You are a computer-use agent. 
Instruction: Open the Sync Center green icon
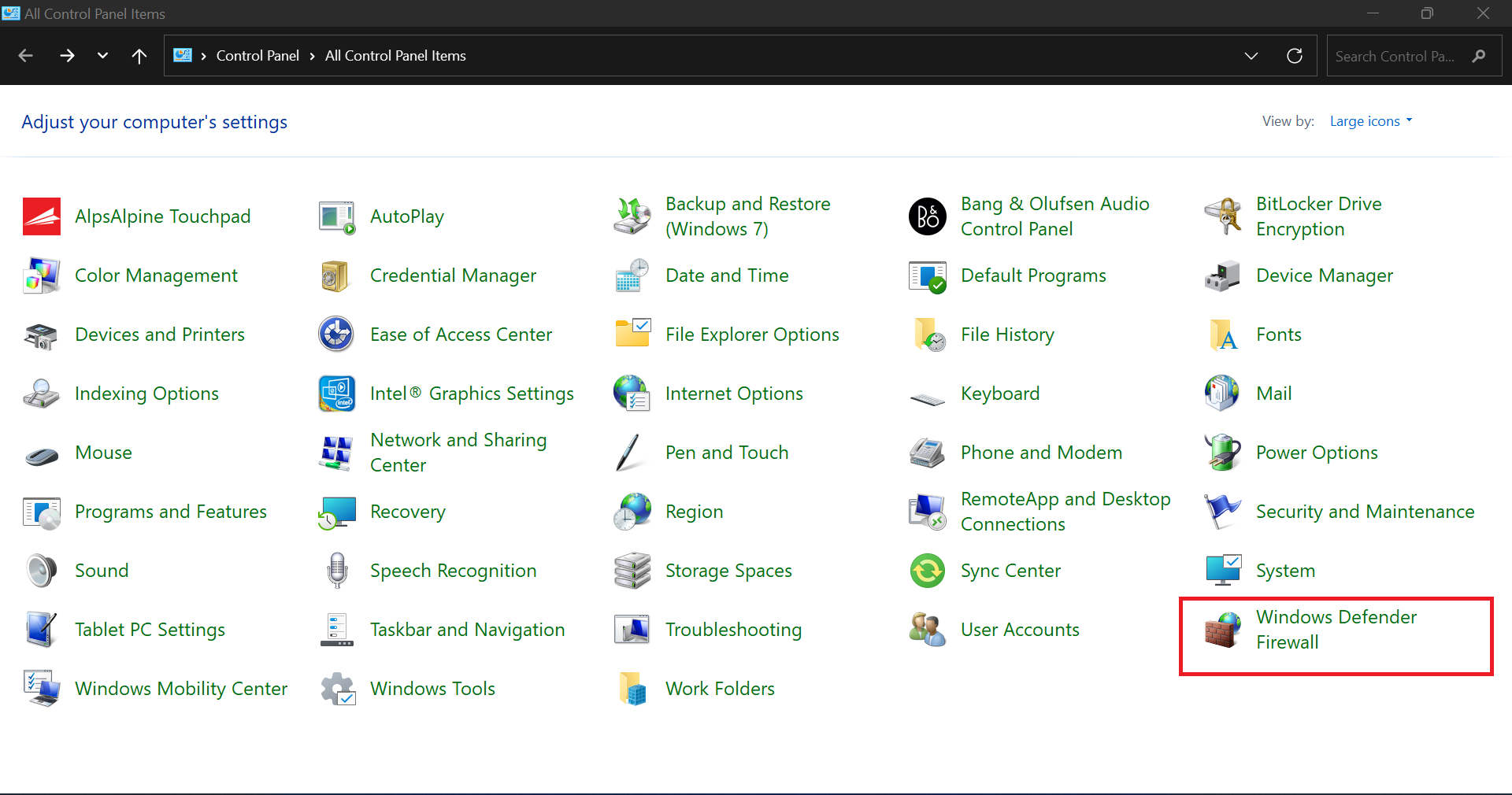pos(928,571)
